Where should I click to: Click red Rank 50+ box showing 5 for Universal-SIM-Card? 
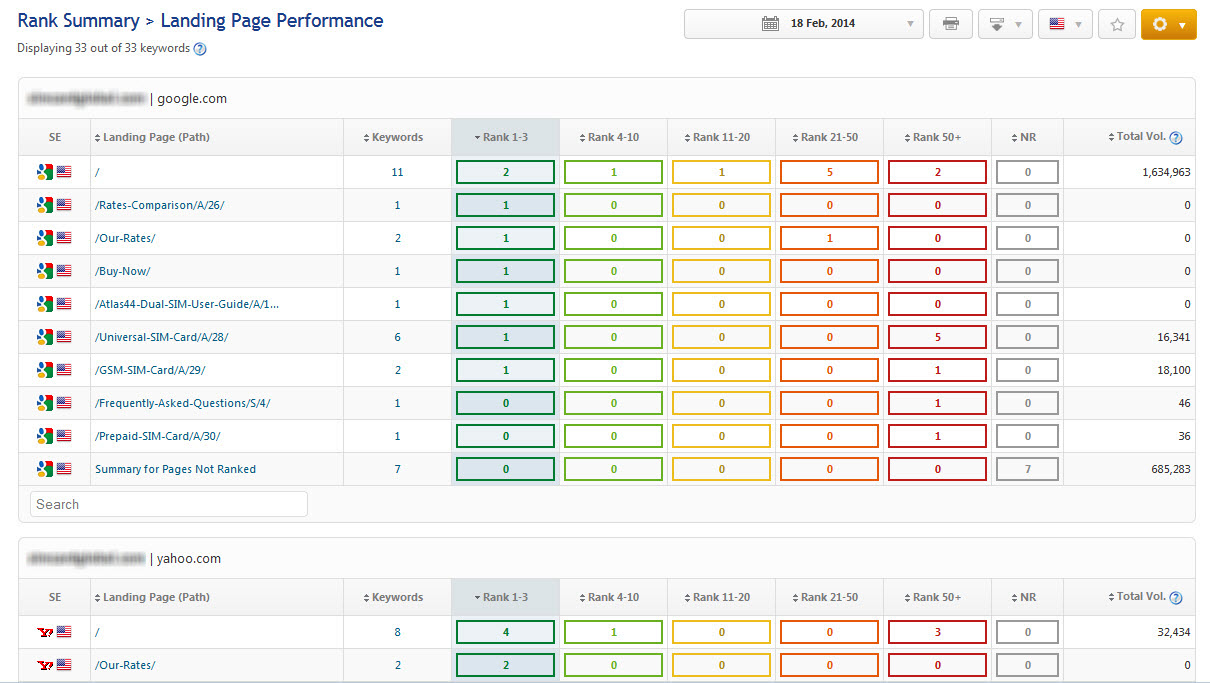click(x=937, y=337)
